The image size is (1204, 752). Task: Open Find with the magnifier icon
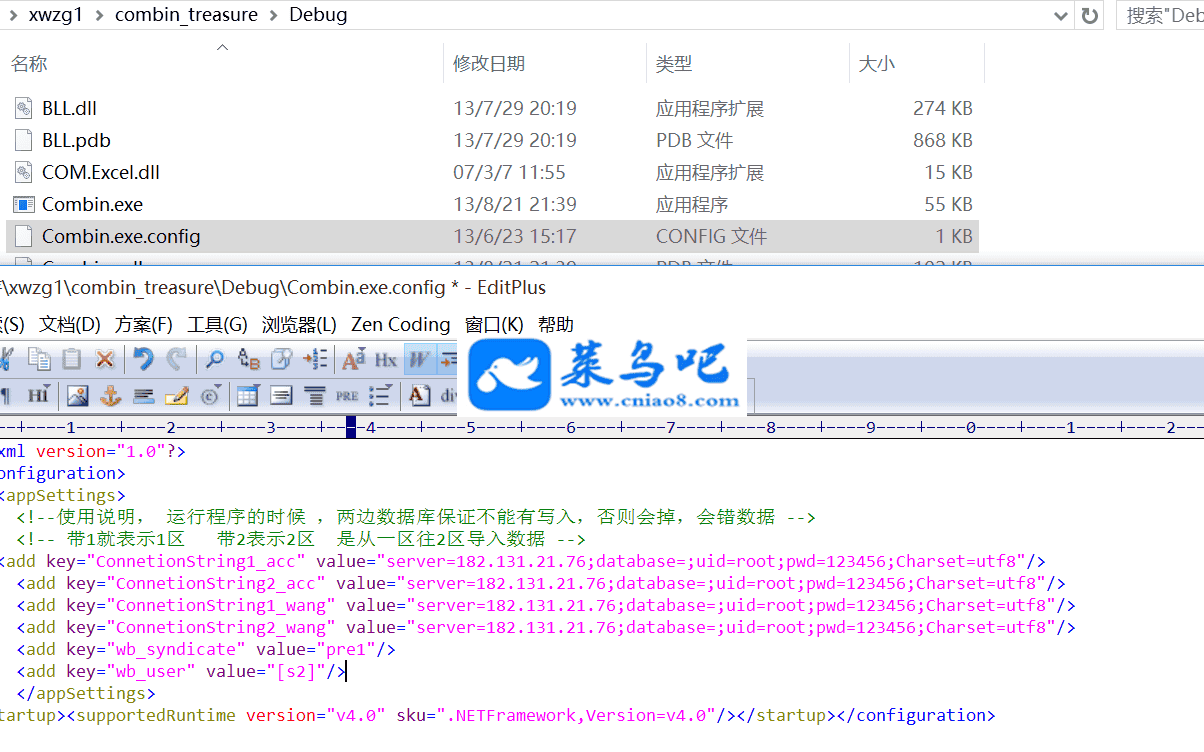[215, 359]
